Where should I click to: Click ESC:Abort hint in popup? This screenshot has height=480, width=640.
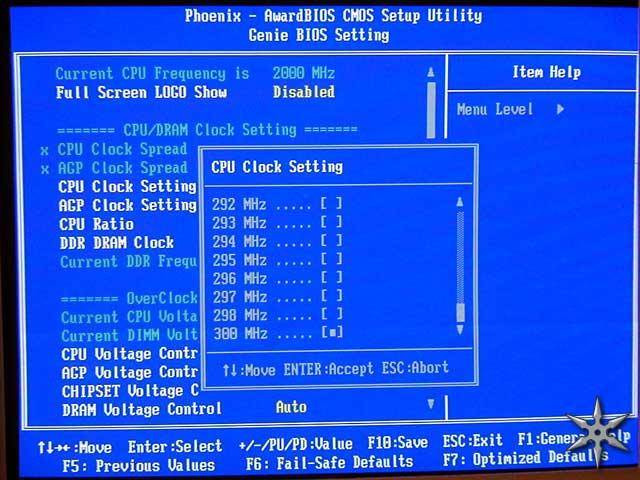[415, 368]
